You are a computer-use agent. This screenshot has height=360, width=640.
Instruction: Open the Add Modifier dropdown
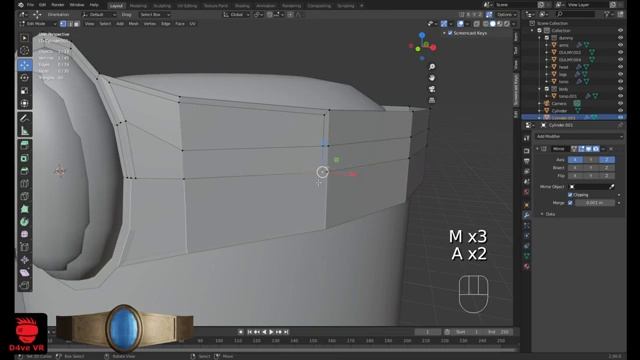(579, 136)
